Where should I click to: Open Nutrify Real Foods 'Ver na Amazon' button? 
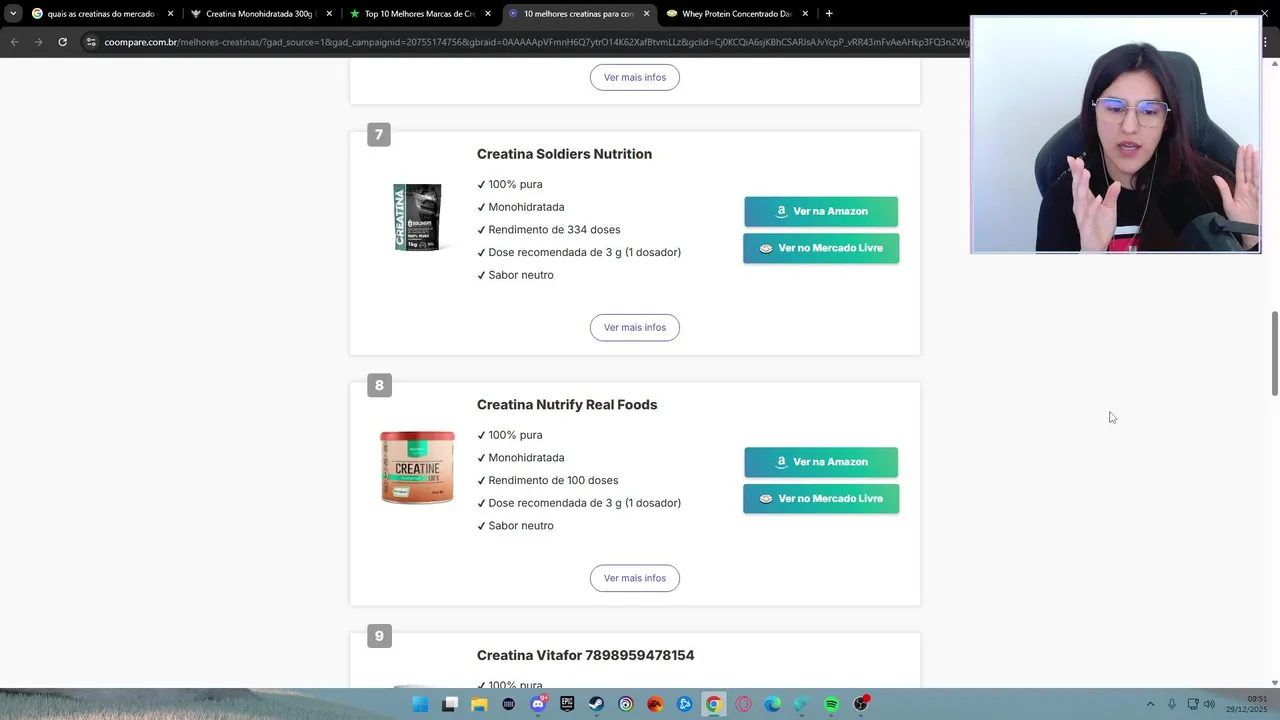821,462
